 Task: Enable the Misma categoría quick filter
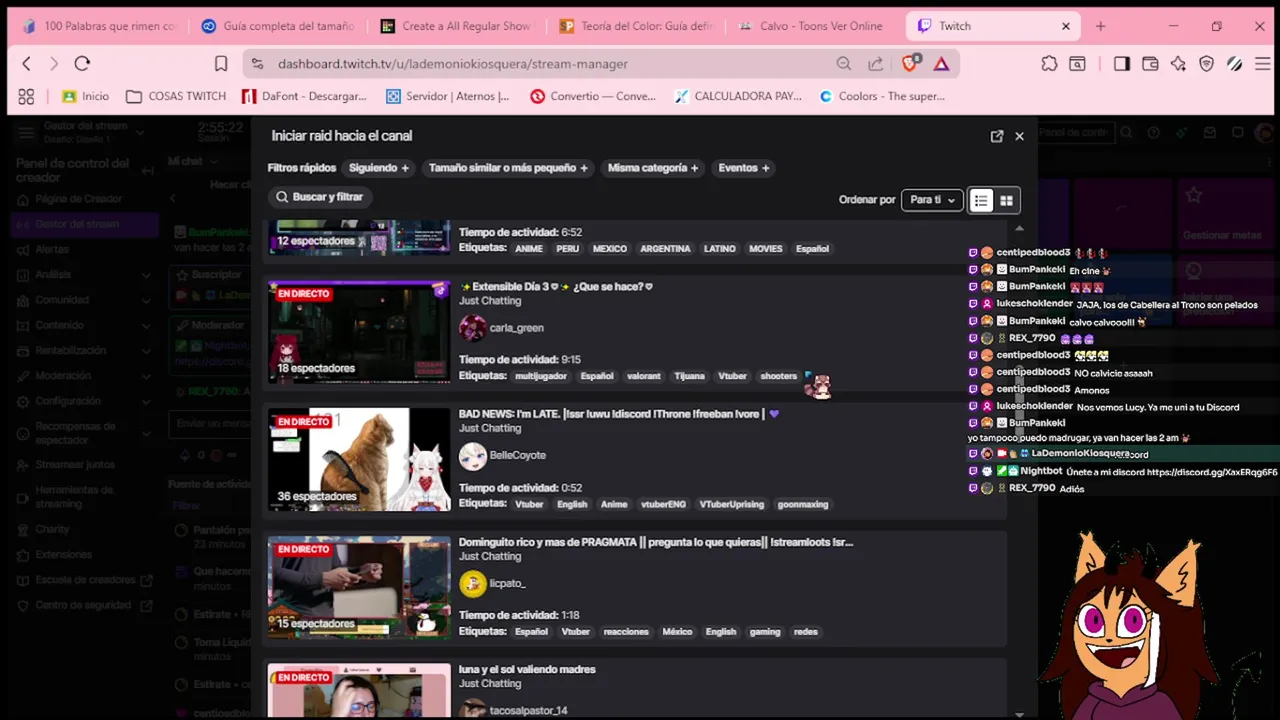(x=653, y=168)
